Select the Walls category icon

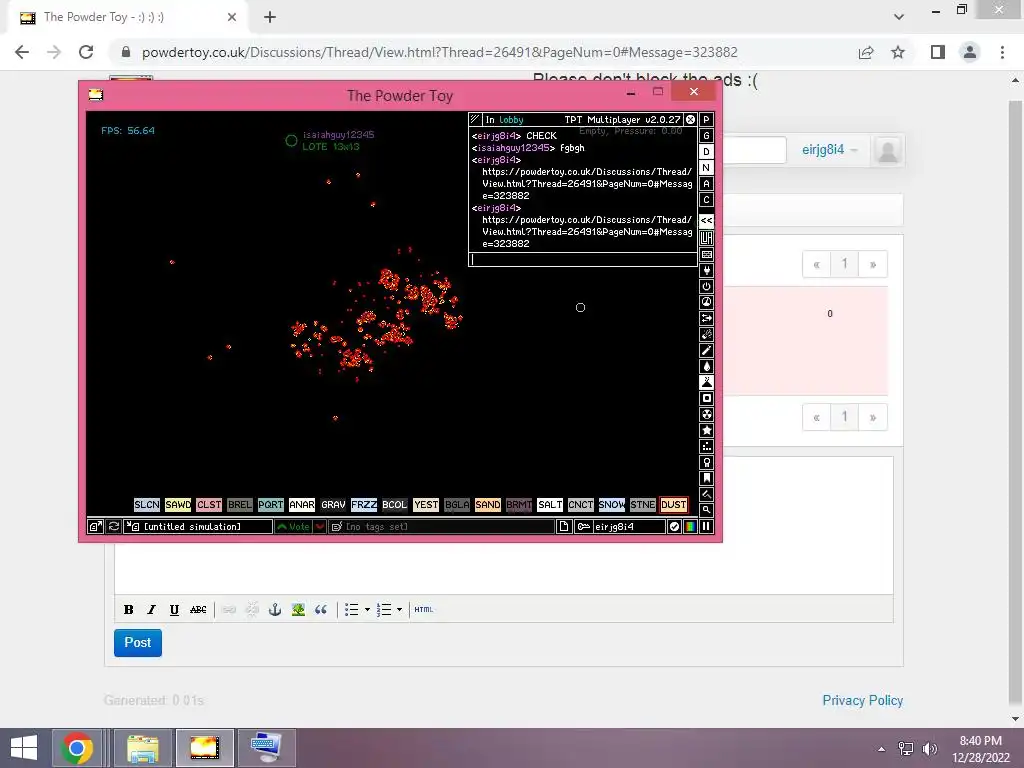click(x=706, y=254)
